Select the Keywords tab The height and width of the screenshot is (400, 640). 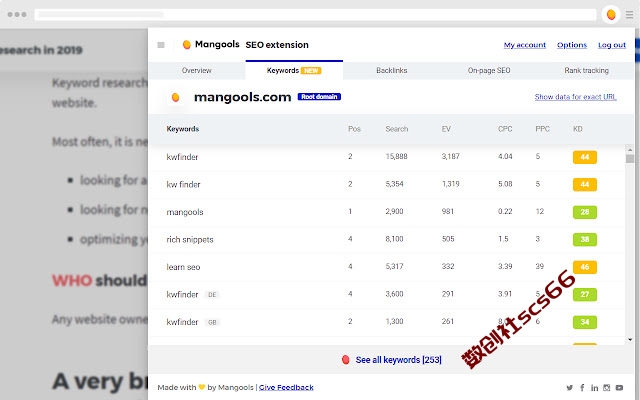pos(294,70)
